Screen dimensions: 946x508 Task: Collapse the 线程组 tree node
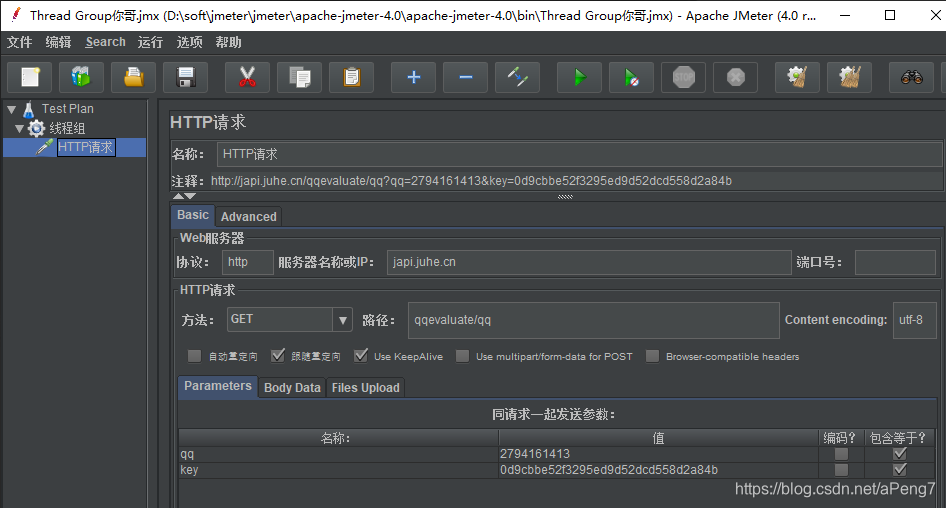point(19,129)
